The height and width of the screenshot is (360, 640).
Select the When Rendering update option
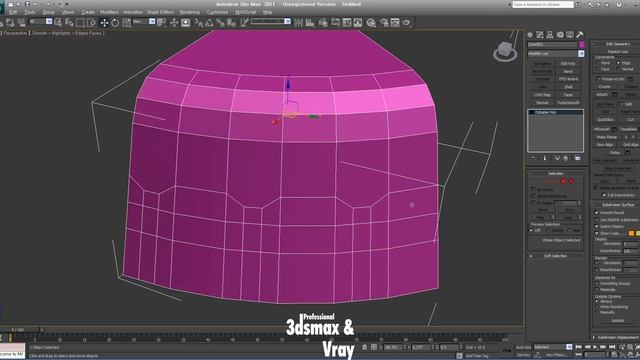point(597,307)
